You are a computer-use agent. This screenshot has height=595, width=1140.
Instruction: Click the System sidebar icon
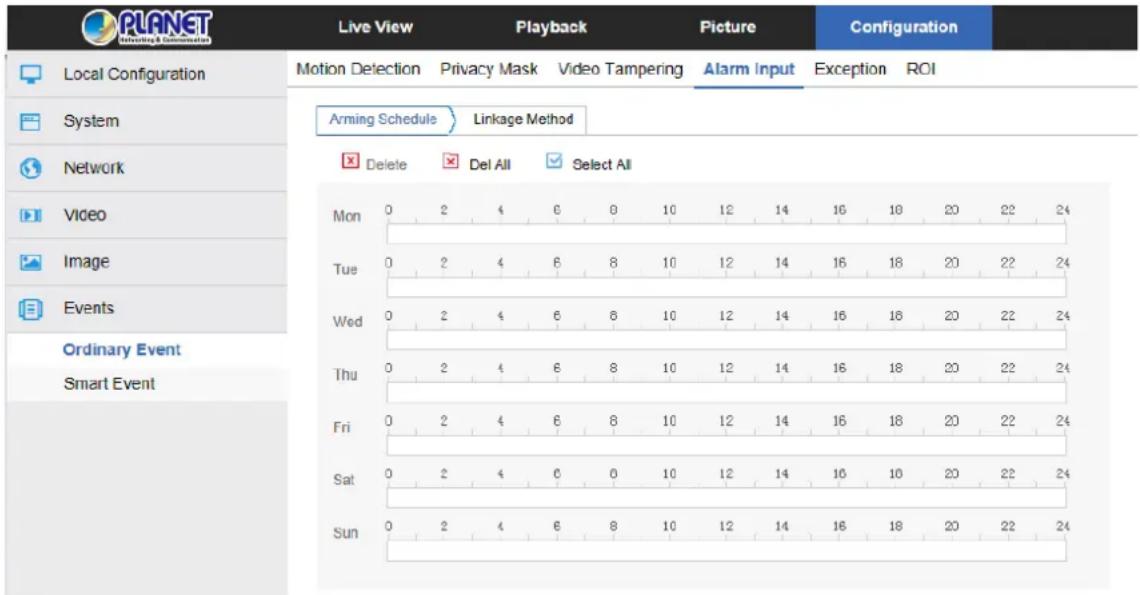(x=31, y=121)
